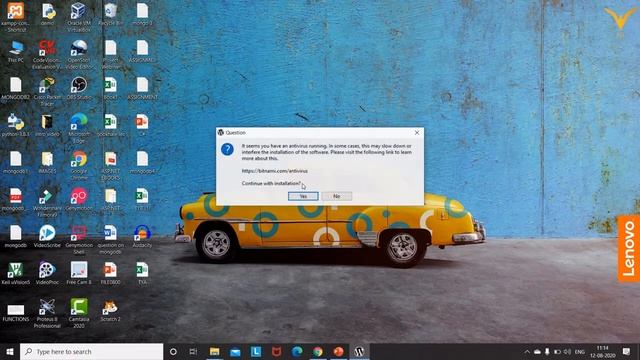The image size is (640, 360).
Task: Open the clock showing 11:14
Action: [x=602, y=352]
